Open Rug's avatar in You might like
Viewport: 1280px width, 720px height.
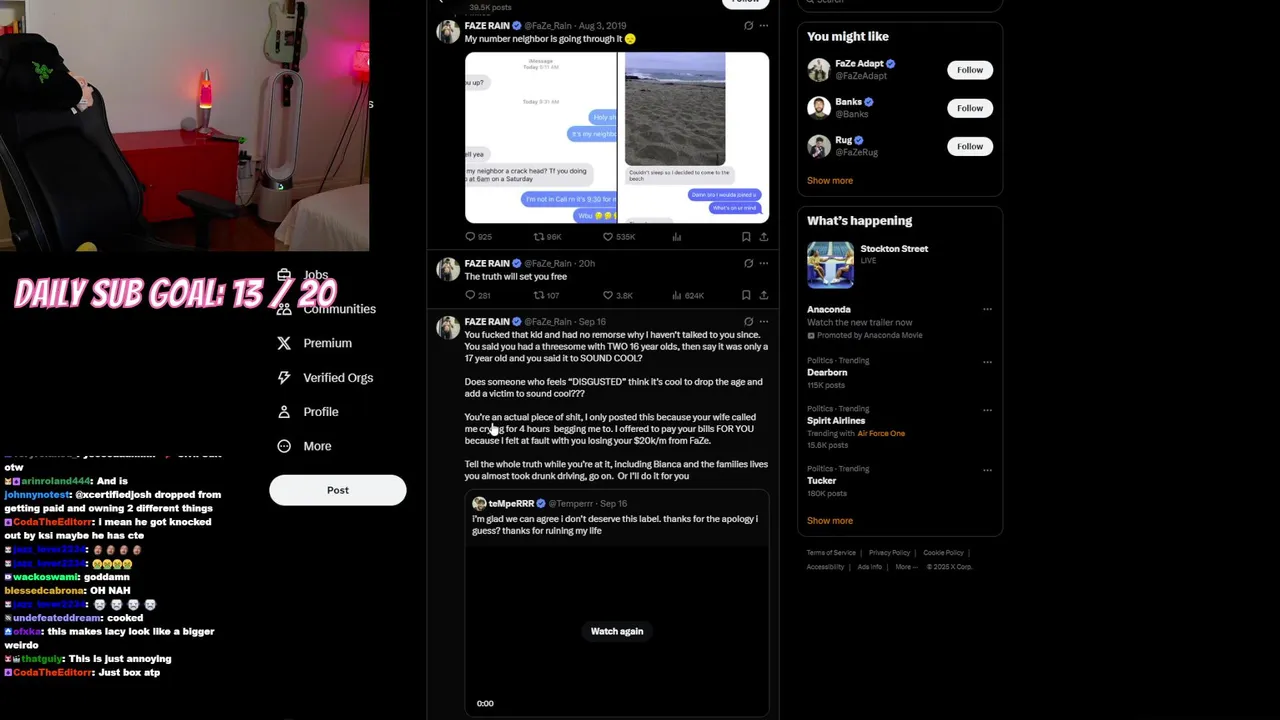click(819, 146)
